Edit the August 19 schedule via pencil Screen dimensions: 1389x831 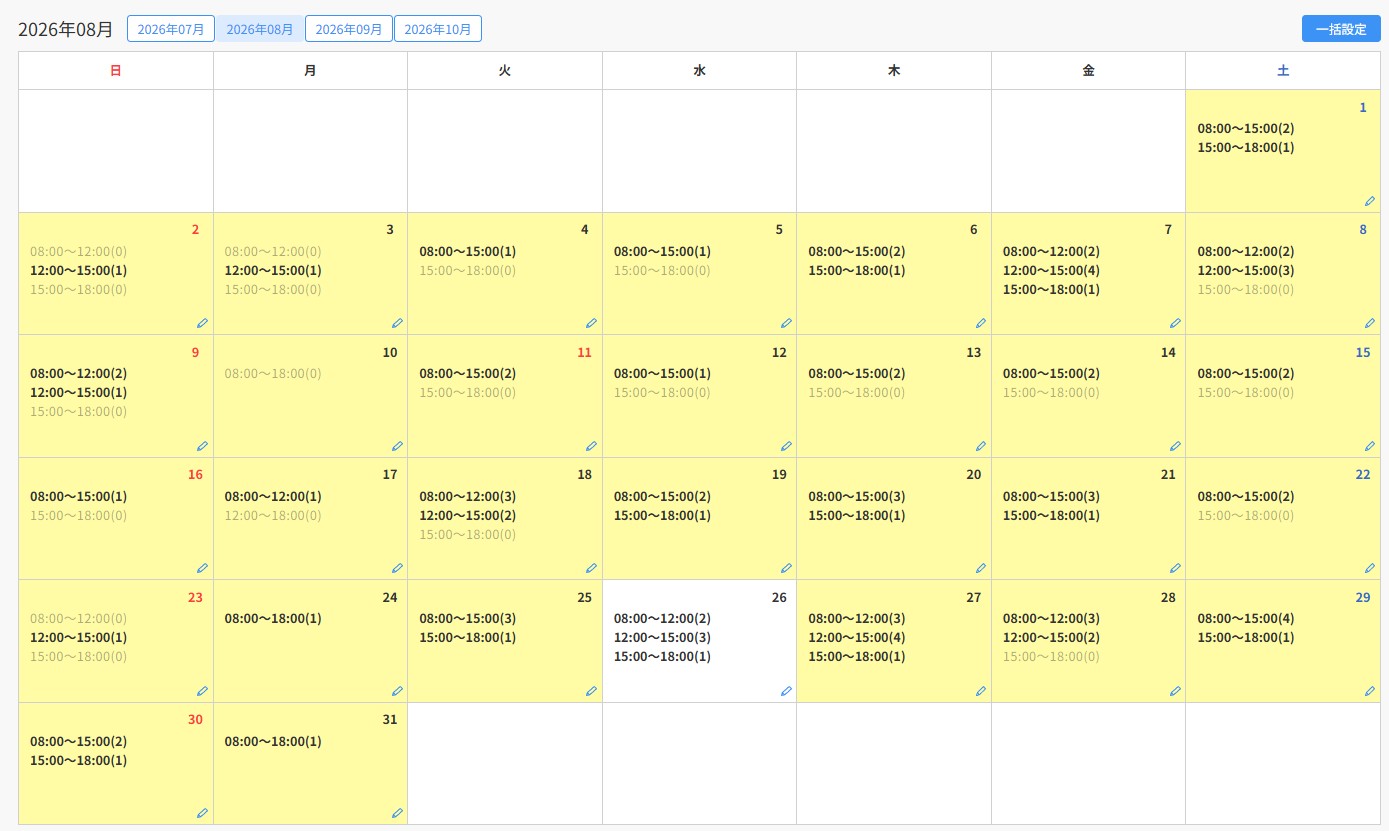point(786,568)
